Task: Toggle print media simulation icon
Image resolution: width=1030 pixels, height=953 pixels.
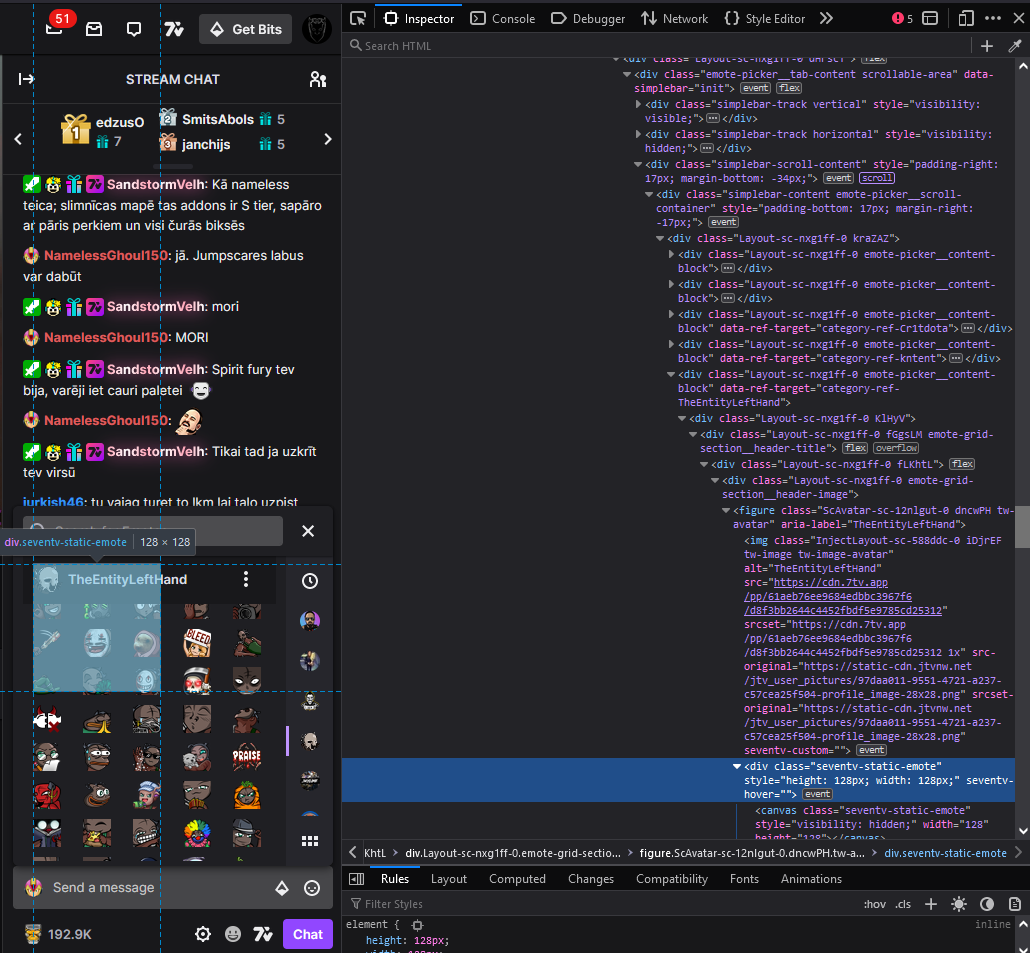Action: click(1015, 904)
